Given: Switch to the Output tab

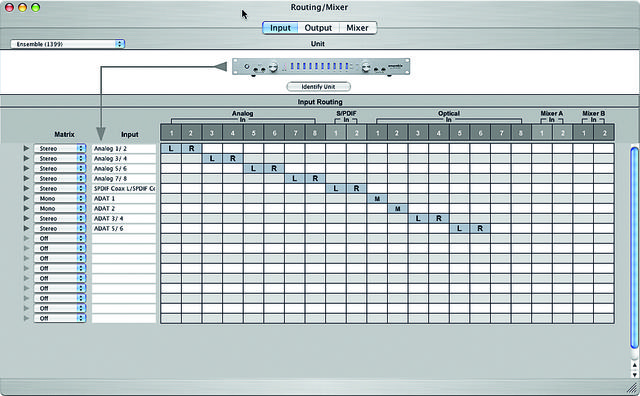Looking at the screenshot, I should point(318,28).
